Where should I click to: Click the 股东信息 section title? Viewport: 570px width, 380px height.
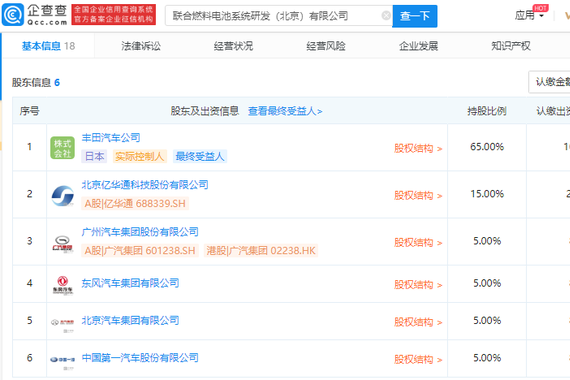pos(31,83)
